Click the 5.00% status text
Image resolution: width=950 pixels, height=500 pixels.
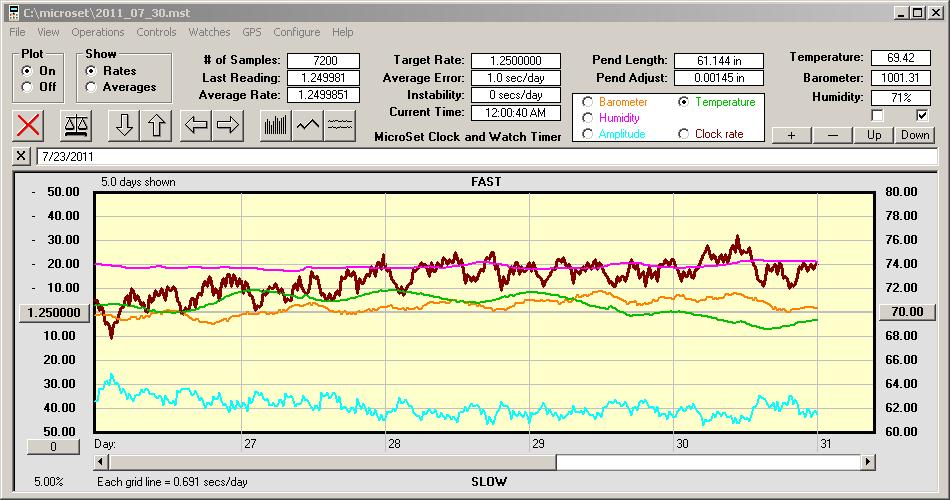click(x=48, y=482)
